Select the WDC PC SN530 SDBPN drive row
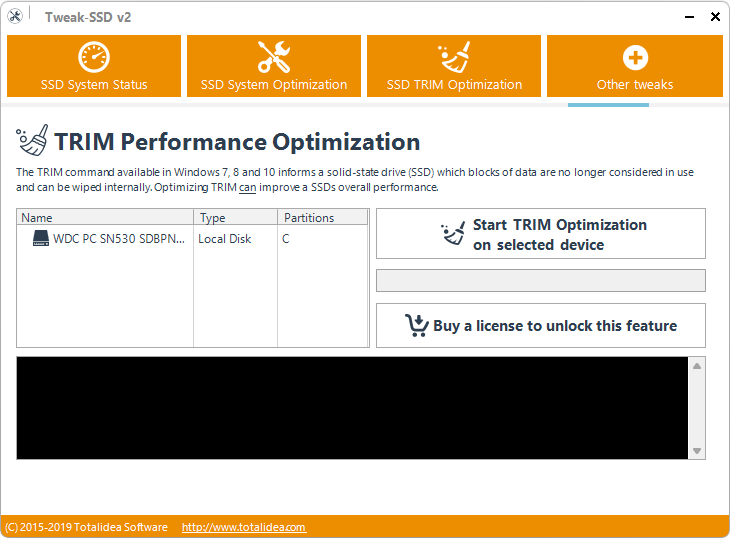This screenshot has width=730, height=538. pyautogui.click(x=193, y=239)
